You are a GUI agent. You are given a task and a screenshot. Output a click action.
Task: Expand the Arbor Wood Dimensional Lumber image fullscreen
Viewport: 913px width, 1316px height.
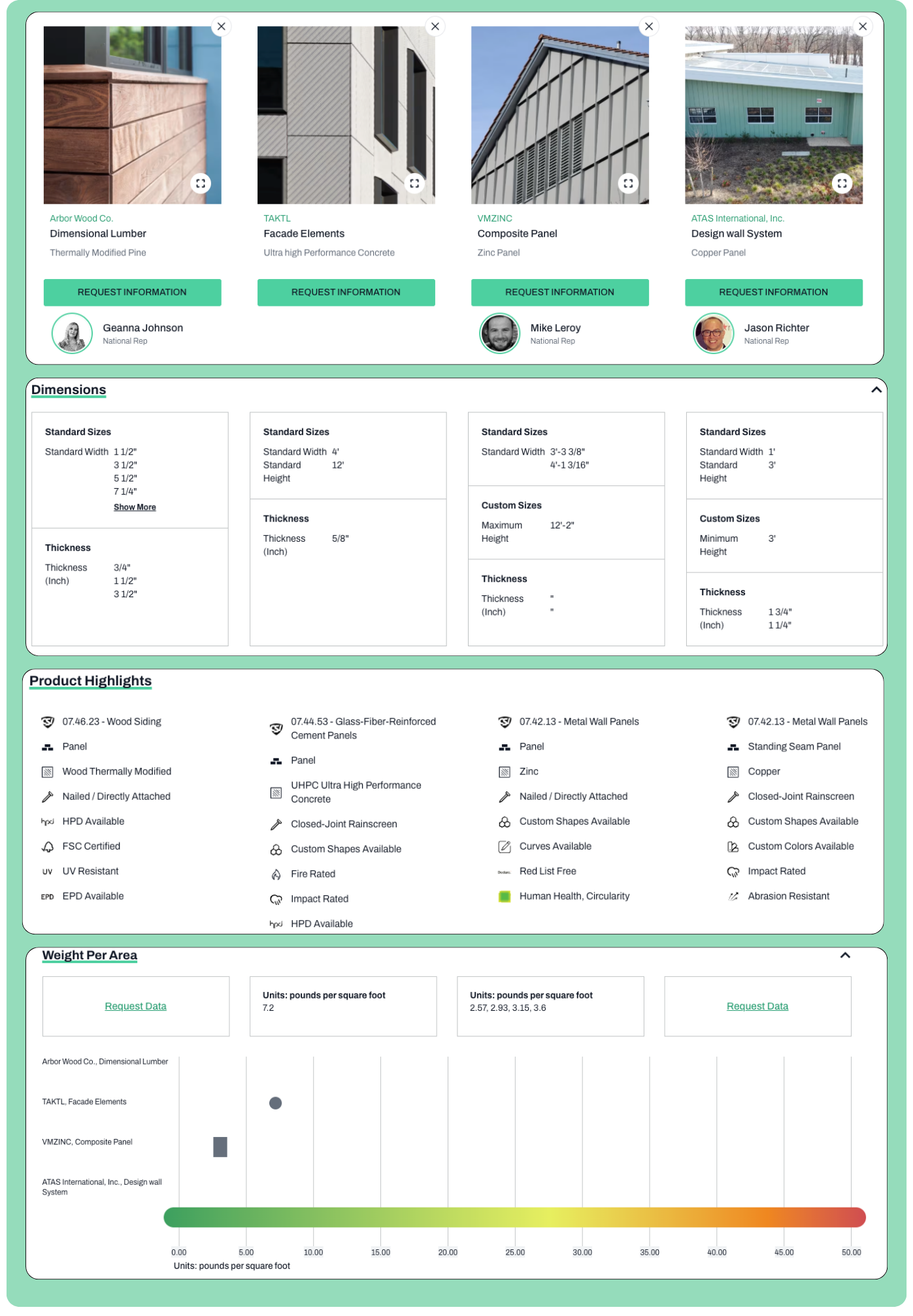201,184
